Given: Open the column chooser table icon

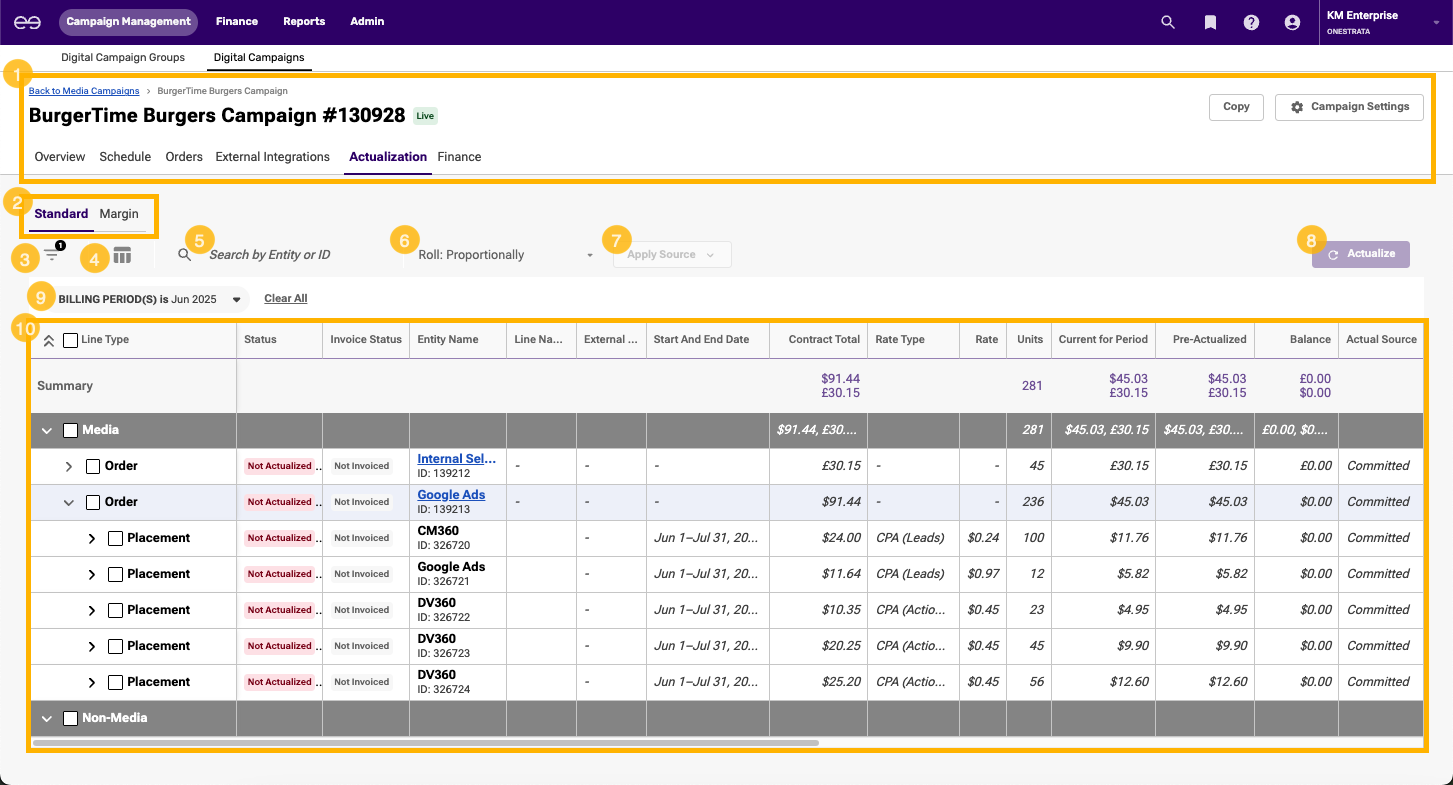Looking at the screenshot, I should (122, 255).
